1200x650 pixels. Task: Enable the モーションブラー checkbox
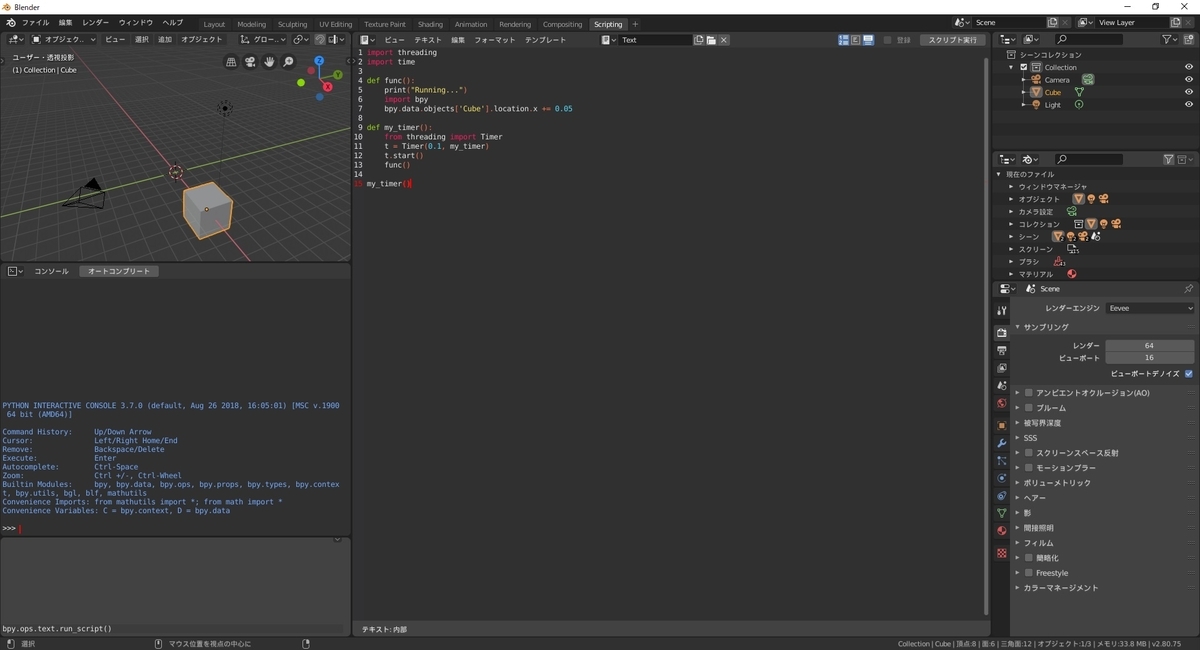click(x=1028, y=468)
